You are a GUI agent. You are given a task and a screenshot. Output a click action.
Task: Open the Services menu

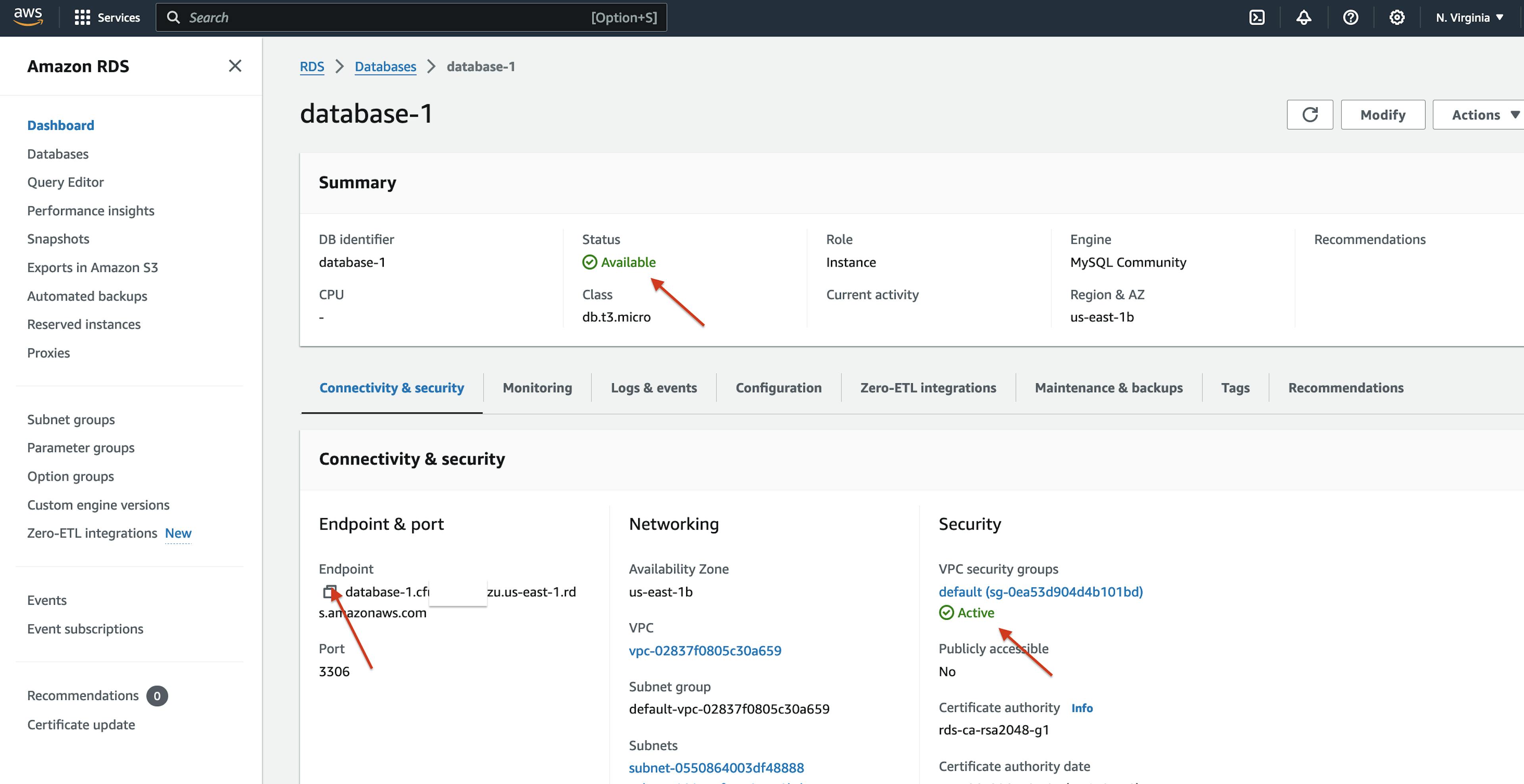(107, 17)
